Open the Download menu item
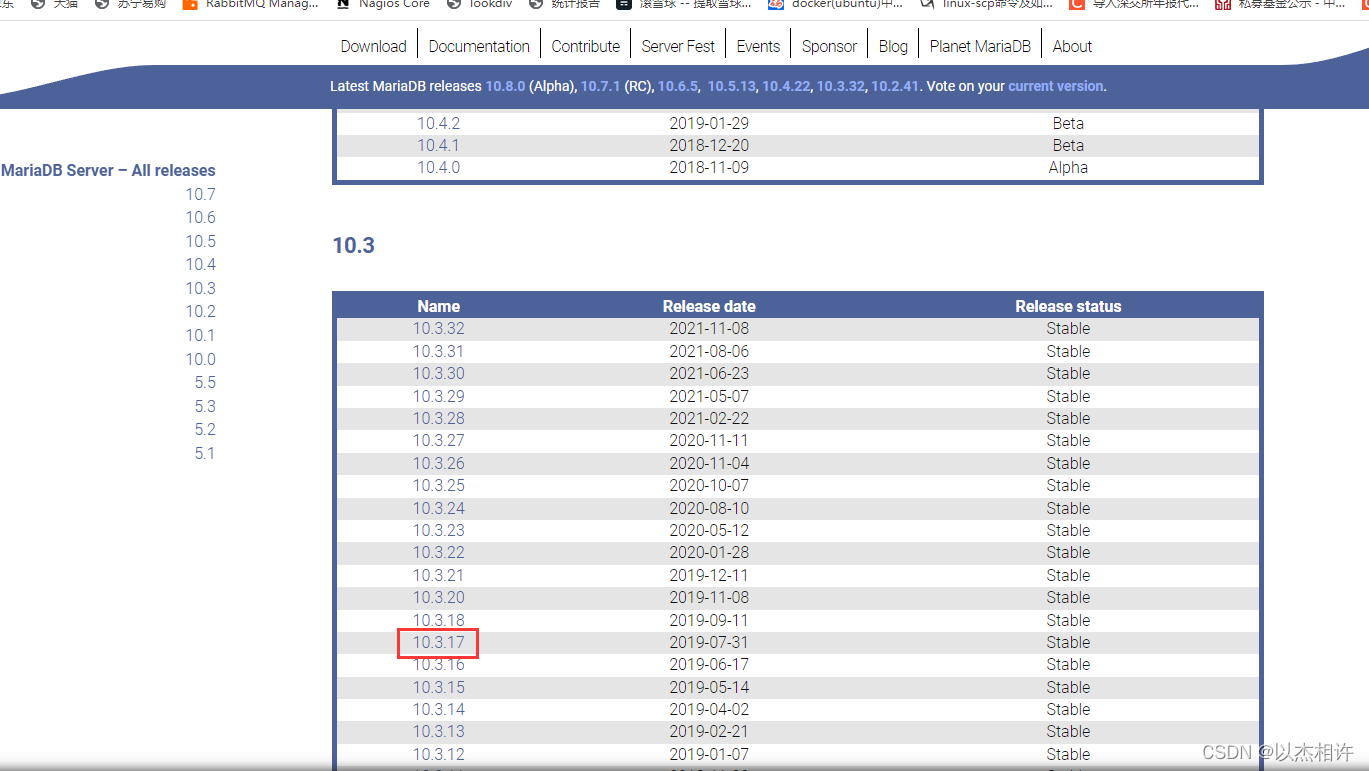This screenshot has width=1369, height=771. 373,46
